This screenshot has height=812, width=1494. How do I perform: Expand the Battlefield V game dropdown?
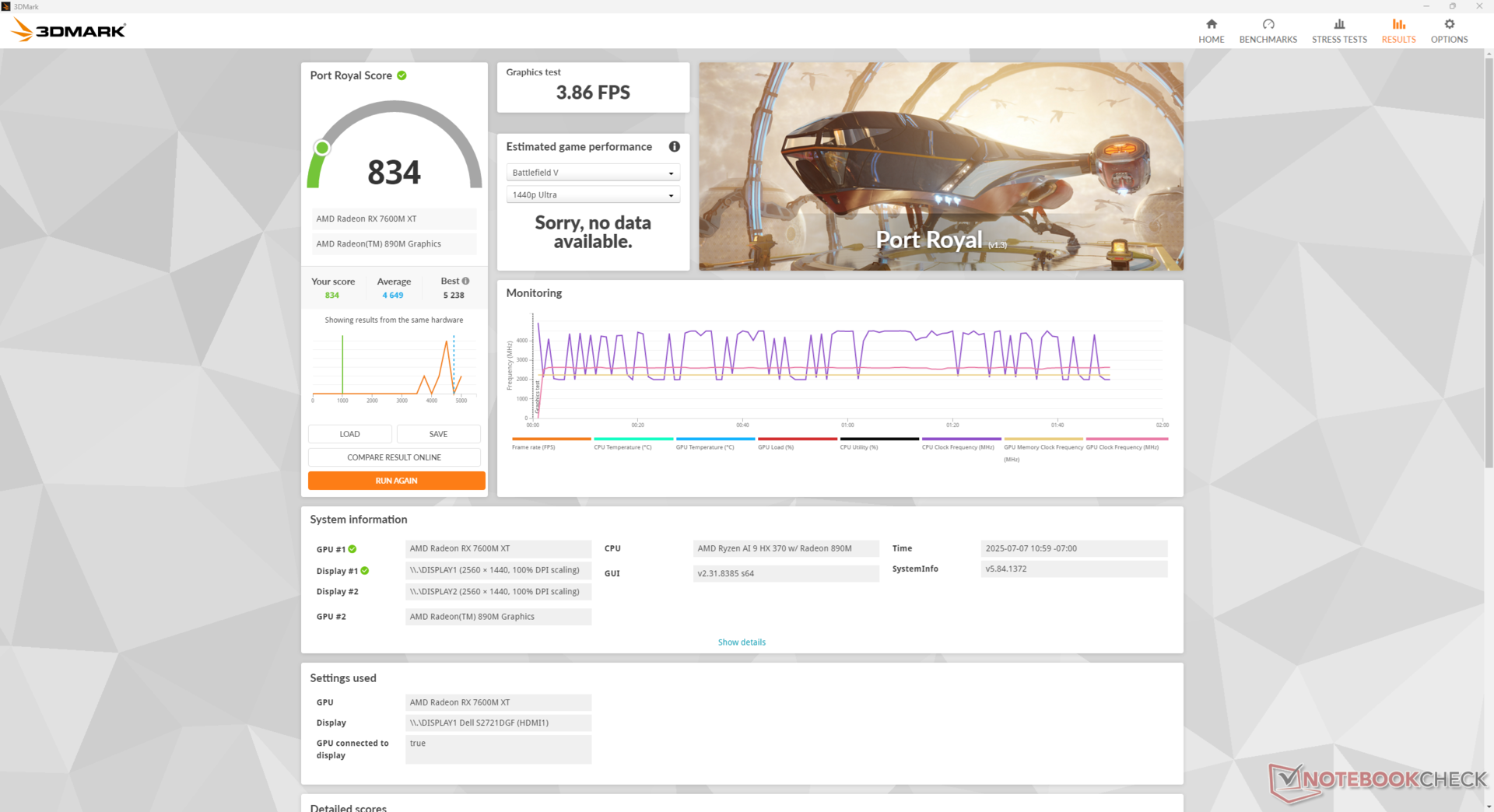pos(593,173)
